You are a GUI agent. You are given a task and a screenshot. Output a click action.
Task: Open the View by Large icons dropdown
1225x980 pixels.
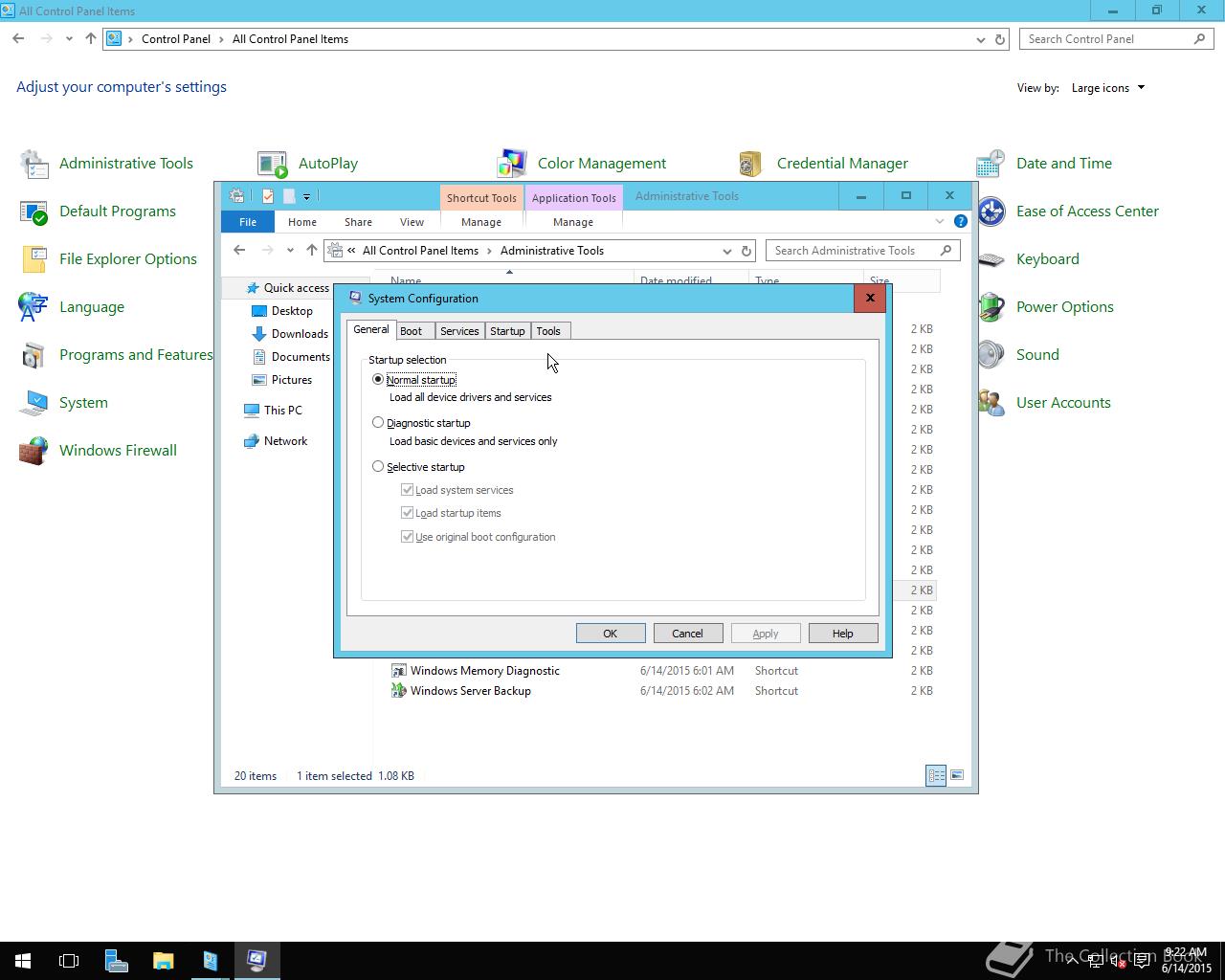point(1108,88)
